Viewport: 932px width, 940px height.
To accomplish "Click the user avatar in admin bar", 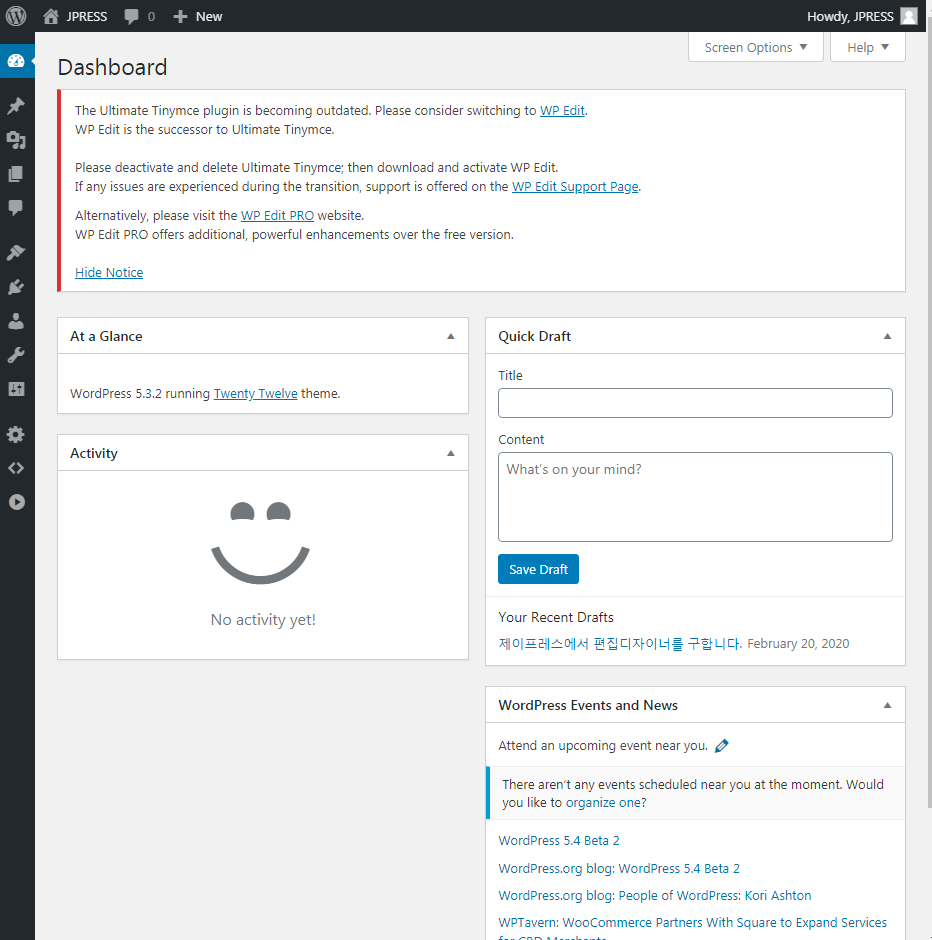I will coord(909,16).
